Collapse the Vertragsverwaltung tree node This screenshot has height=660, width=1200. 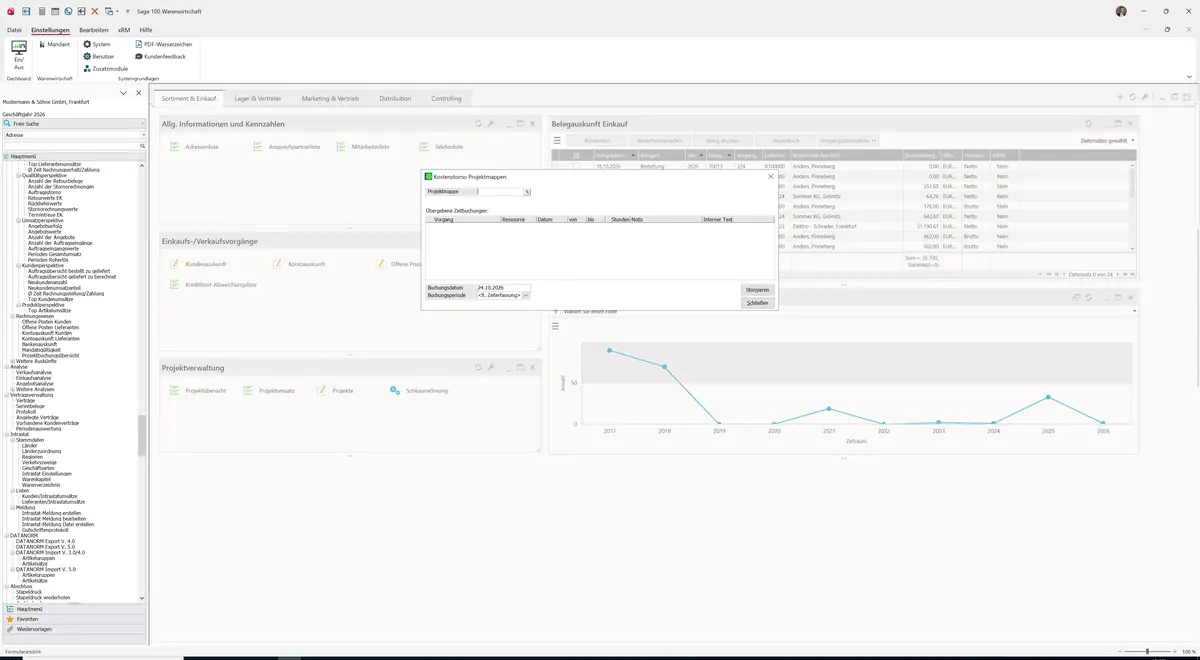click(x=6, y=395)
